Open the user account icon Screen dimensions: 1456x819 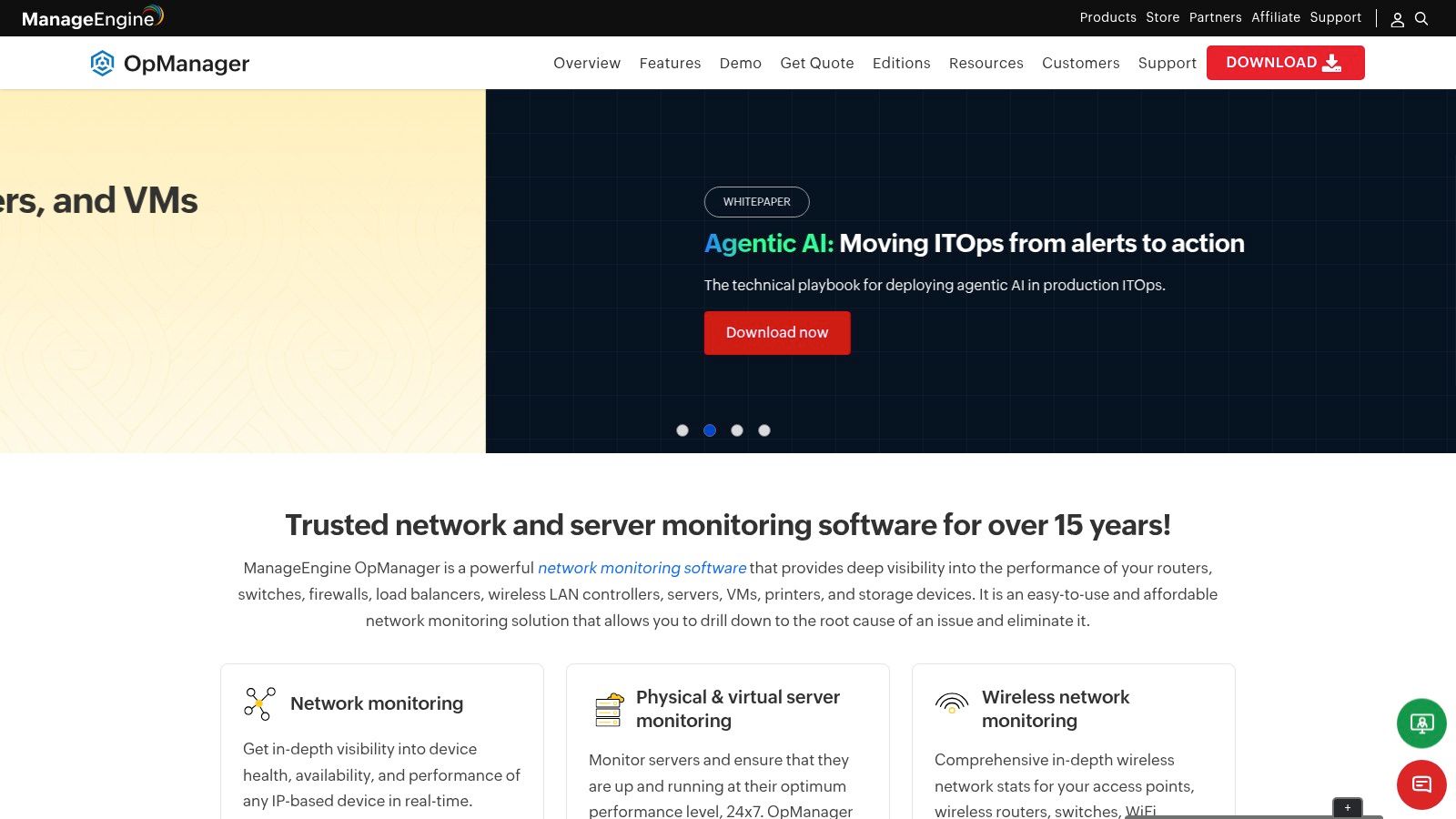1397,19
